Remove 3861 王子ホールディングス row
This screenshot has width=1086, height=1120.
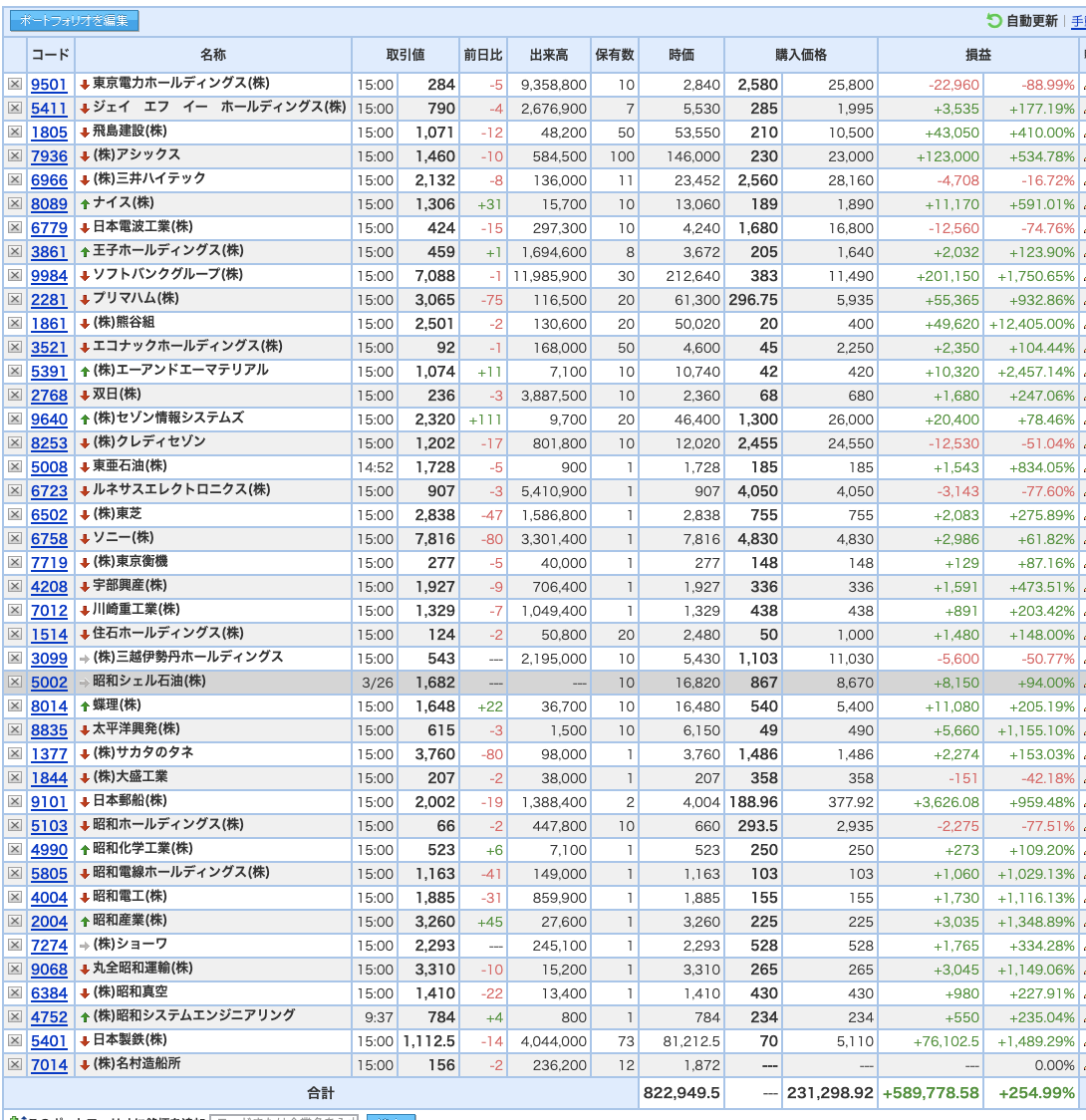(14, 251)
